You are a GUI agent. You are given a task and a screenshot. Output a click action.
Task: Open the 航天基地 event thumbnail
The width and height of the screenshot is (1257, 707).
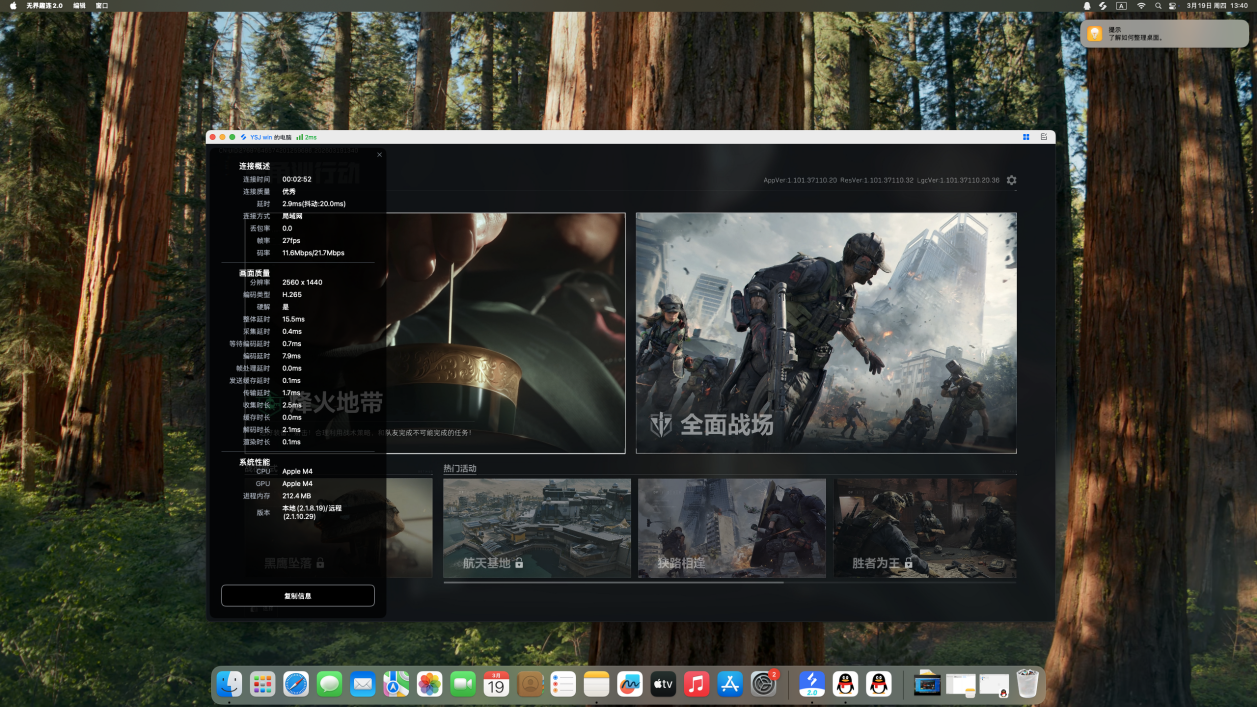(x=537, y=528)
